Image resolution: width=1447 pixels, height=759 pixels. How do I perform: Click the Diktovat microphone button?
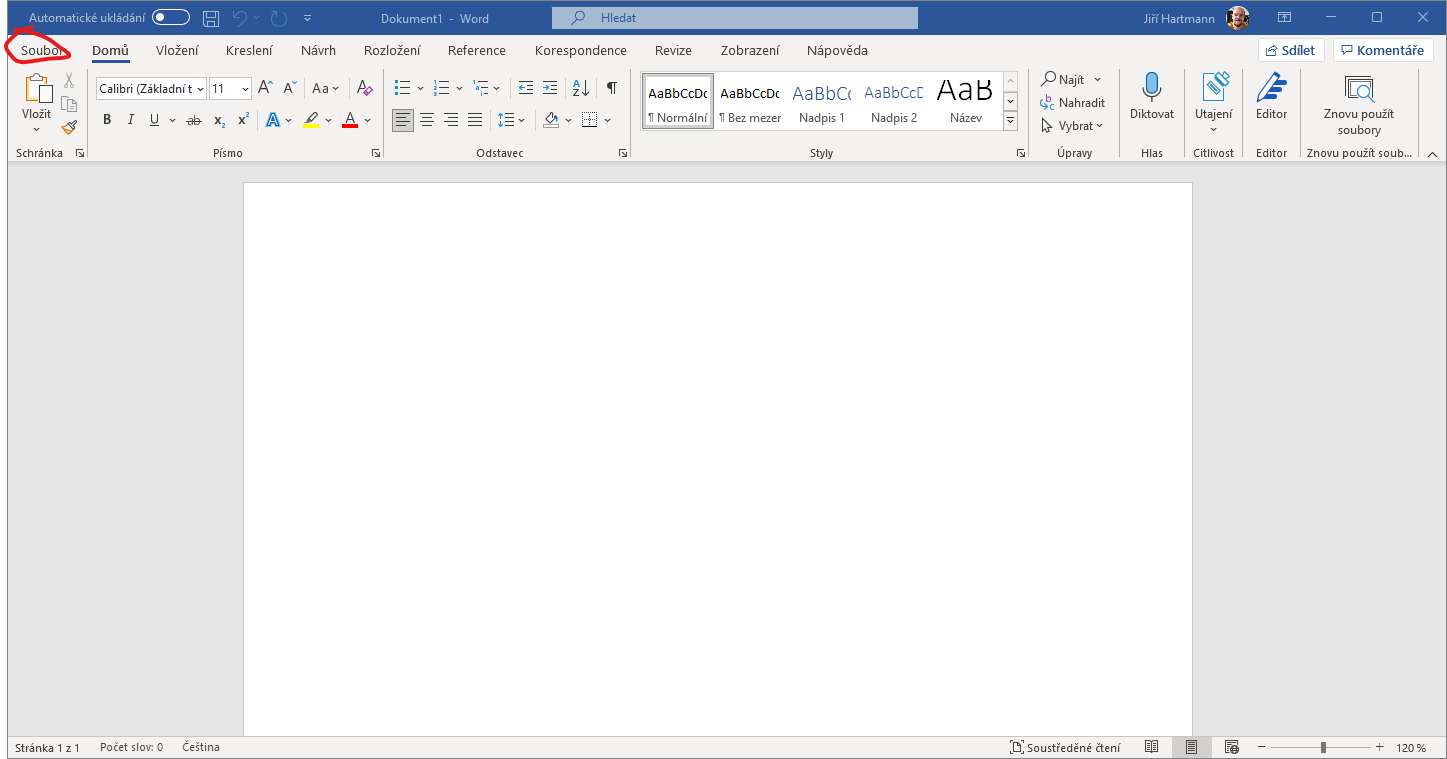coord(1152,97)
